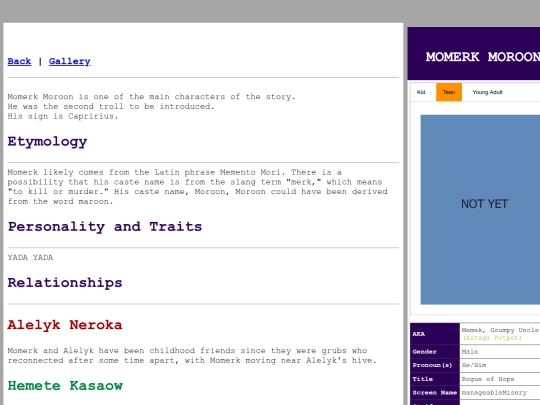
Task: Click the MOMERK MOROON title banner
Action: [474, 54]
